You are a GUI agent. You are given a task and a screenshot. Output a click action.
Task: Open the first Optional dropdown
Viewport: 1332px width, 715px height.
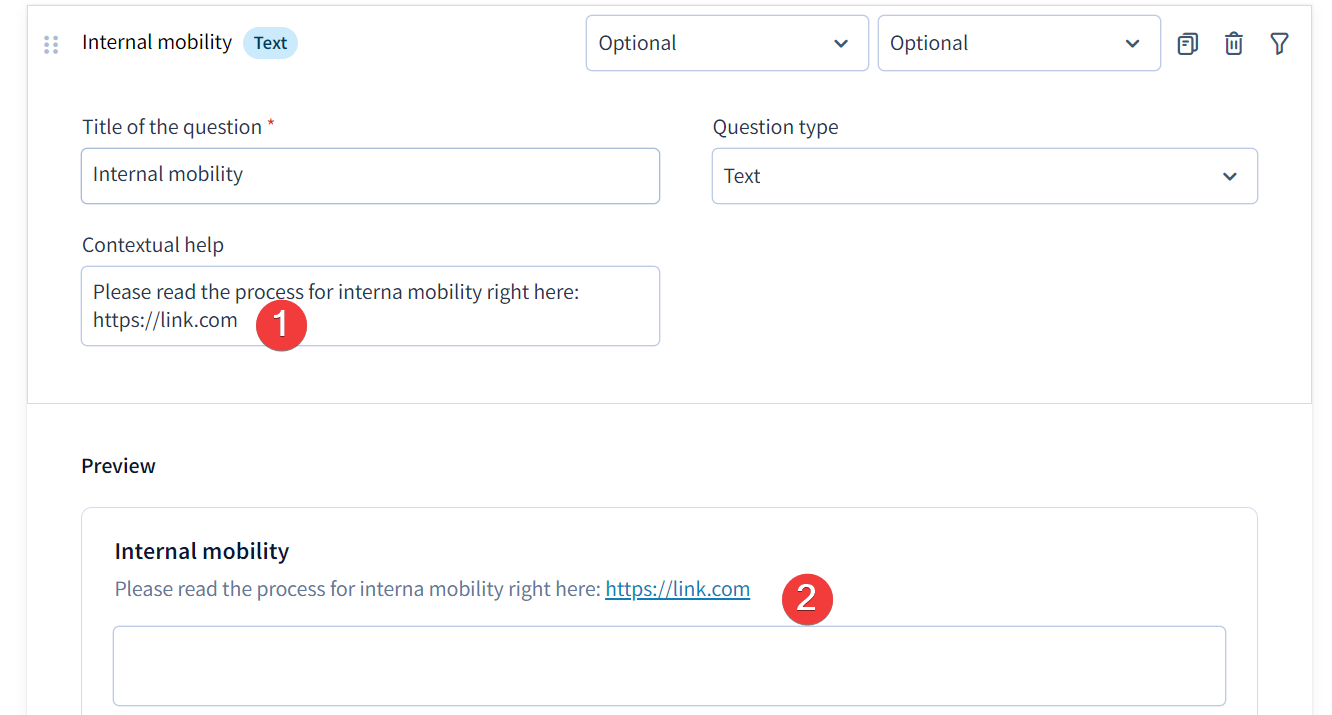tap(727, 43)
